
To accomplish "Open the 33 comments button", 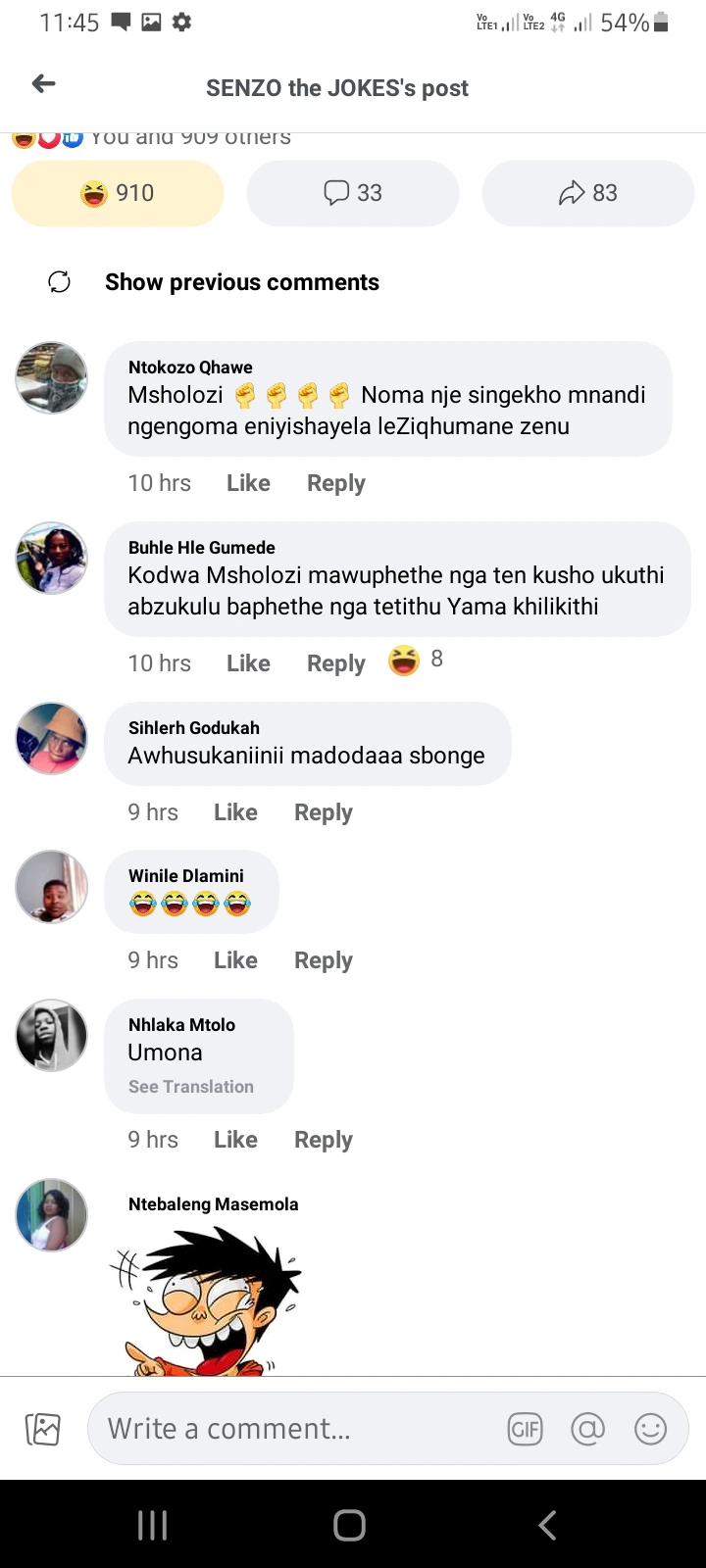I will 353,193.
